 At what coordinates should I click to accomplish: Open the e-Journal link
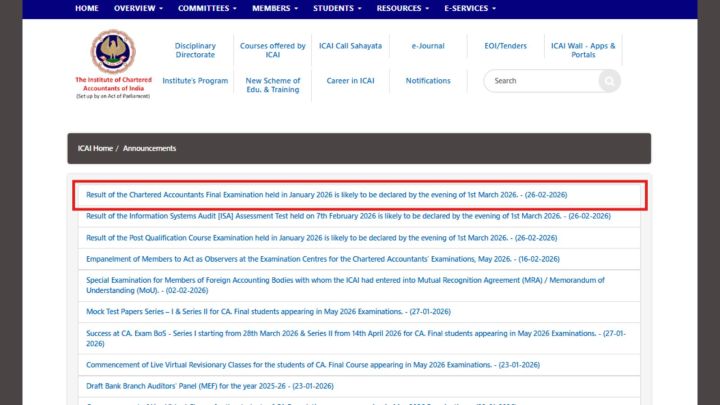(428, 46)
